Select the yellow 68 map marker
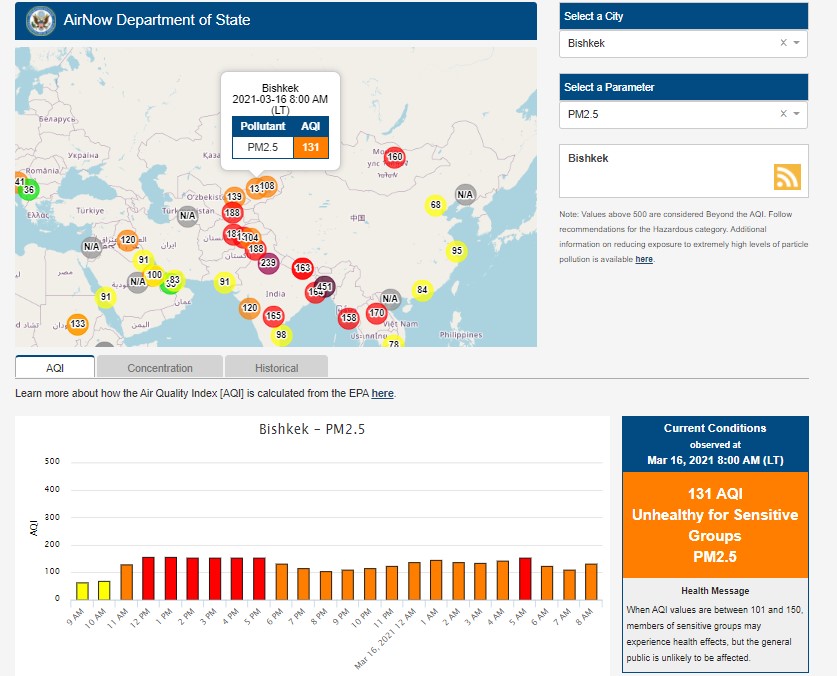 pos(435,205)
